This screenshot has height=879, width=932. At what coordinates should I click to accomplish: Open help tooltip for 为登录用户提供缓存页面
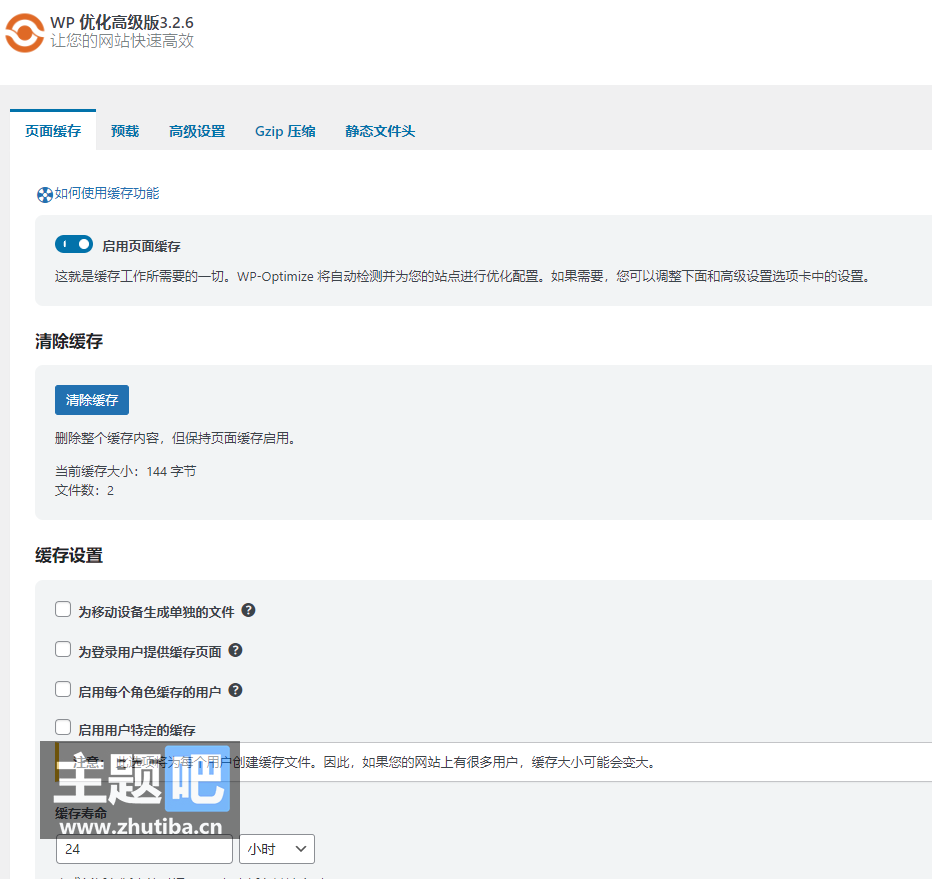[236, 650]
